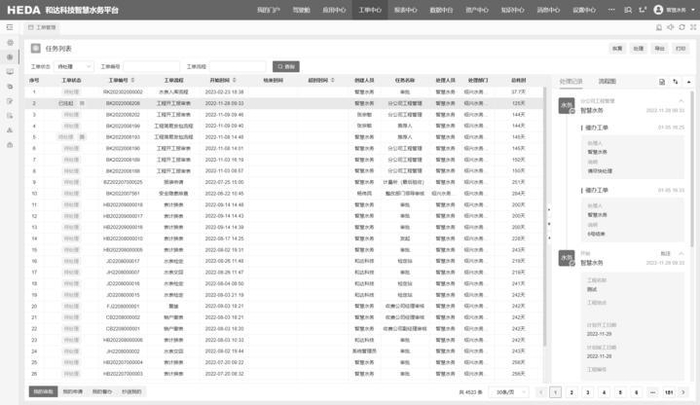Click the swap-arrows icon in processing panel
This screenshot has height=405, width=700.
675,82
